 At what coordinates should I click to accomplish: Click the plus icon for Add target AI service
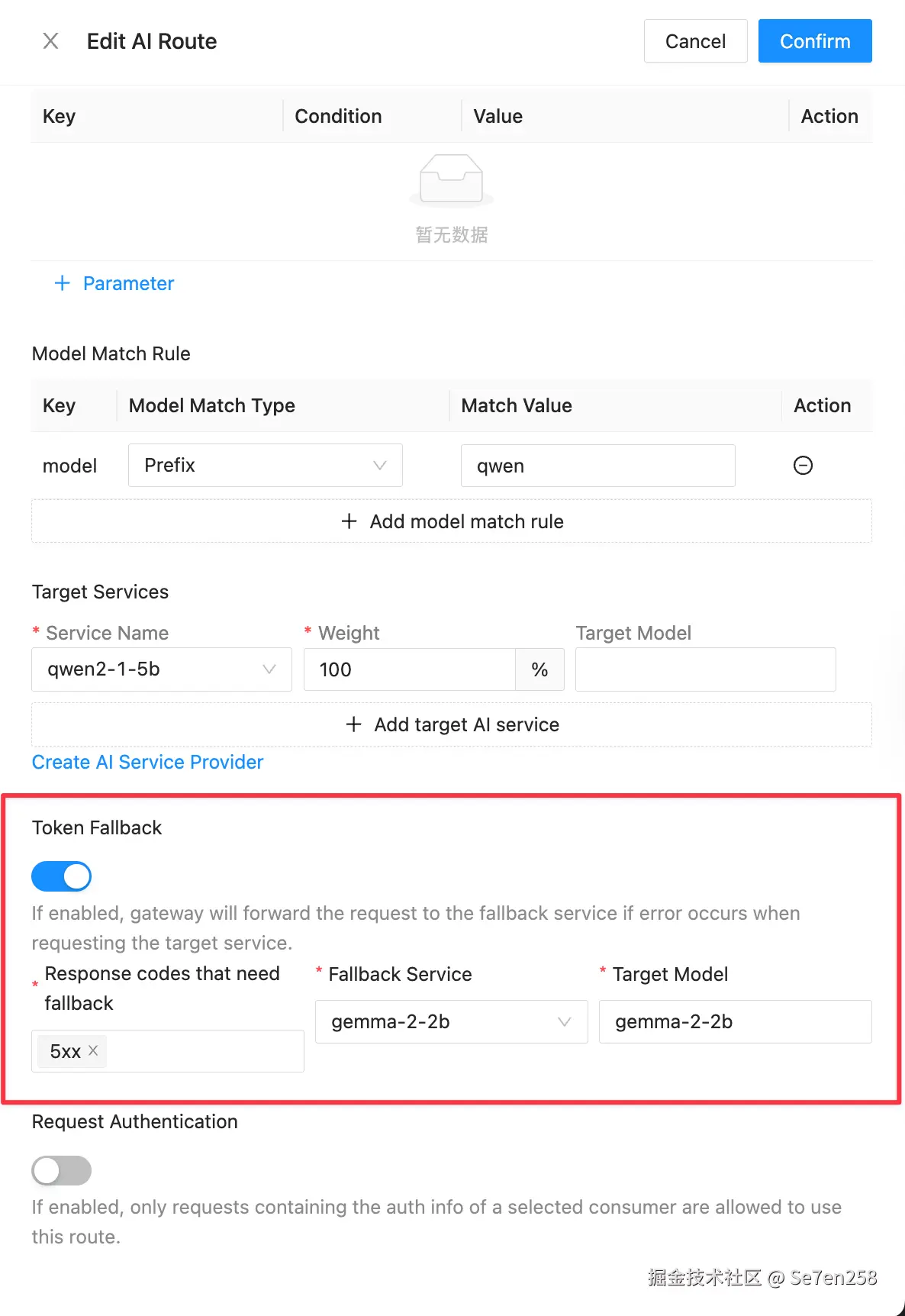pos(353,724)
